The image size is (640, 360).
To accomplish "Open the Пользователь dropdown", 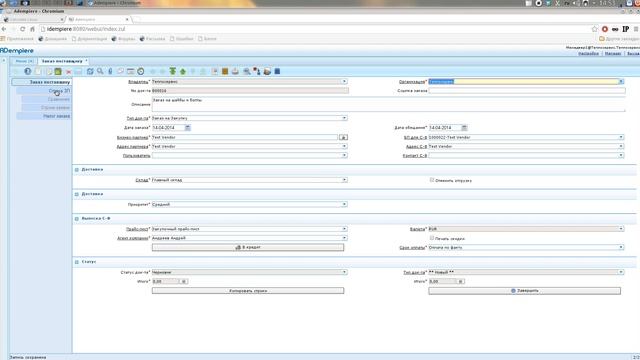I will pos(344,155).
